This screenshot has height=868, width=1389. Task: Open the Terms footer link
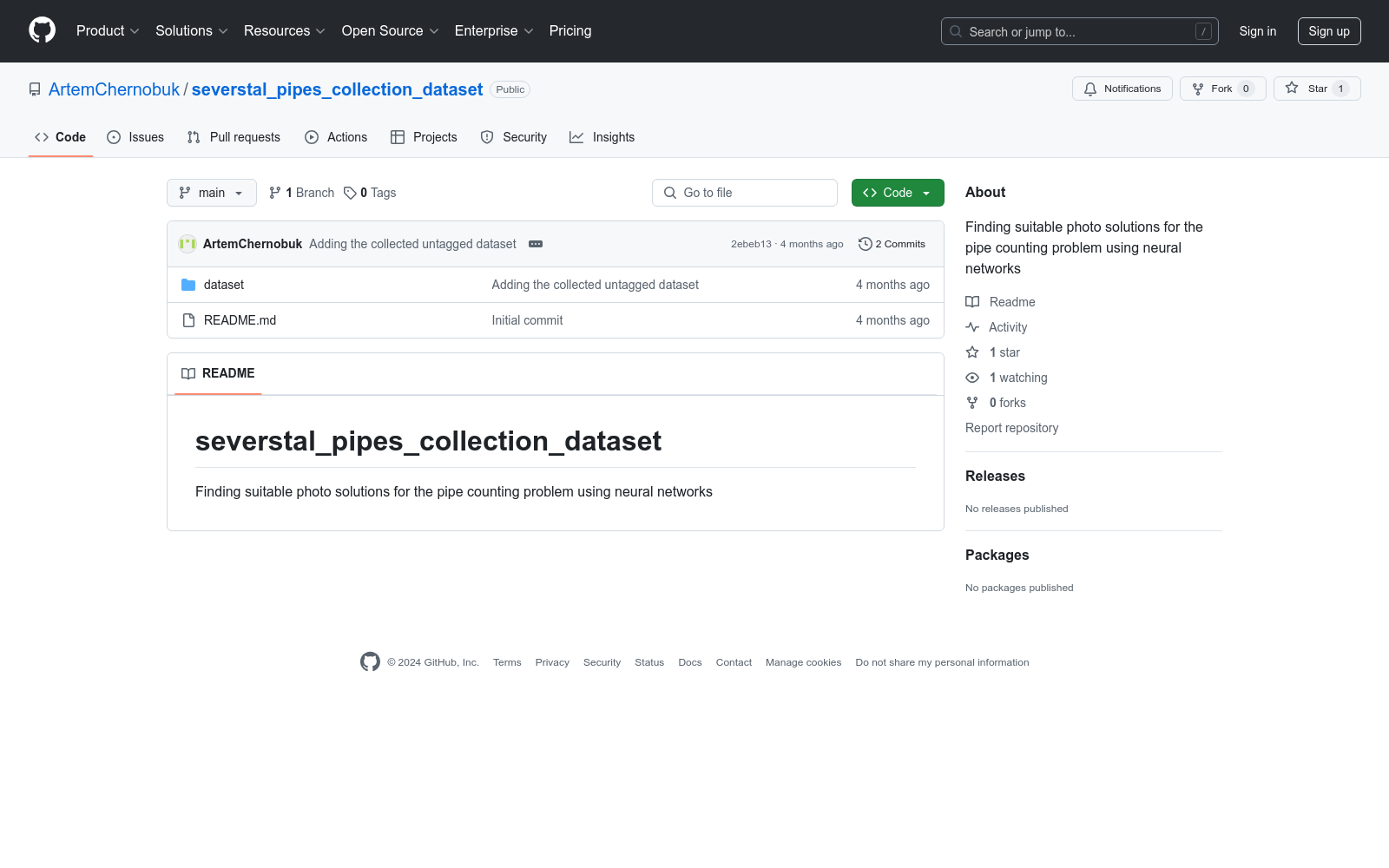[x=507, y=662]
